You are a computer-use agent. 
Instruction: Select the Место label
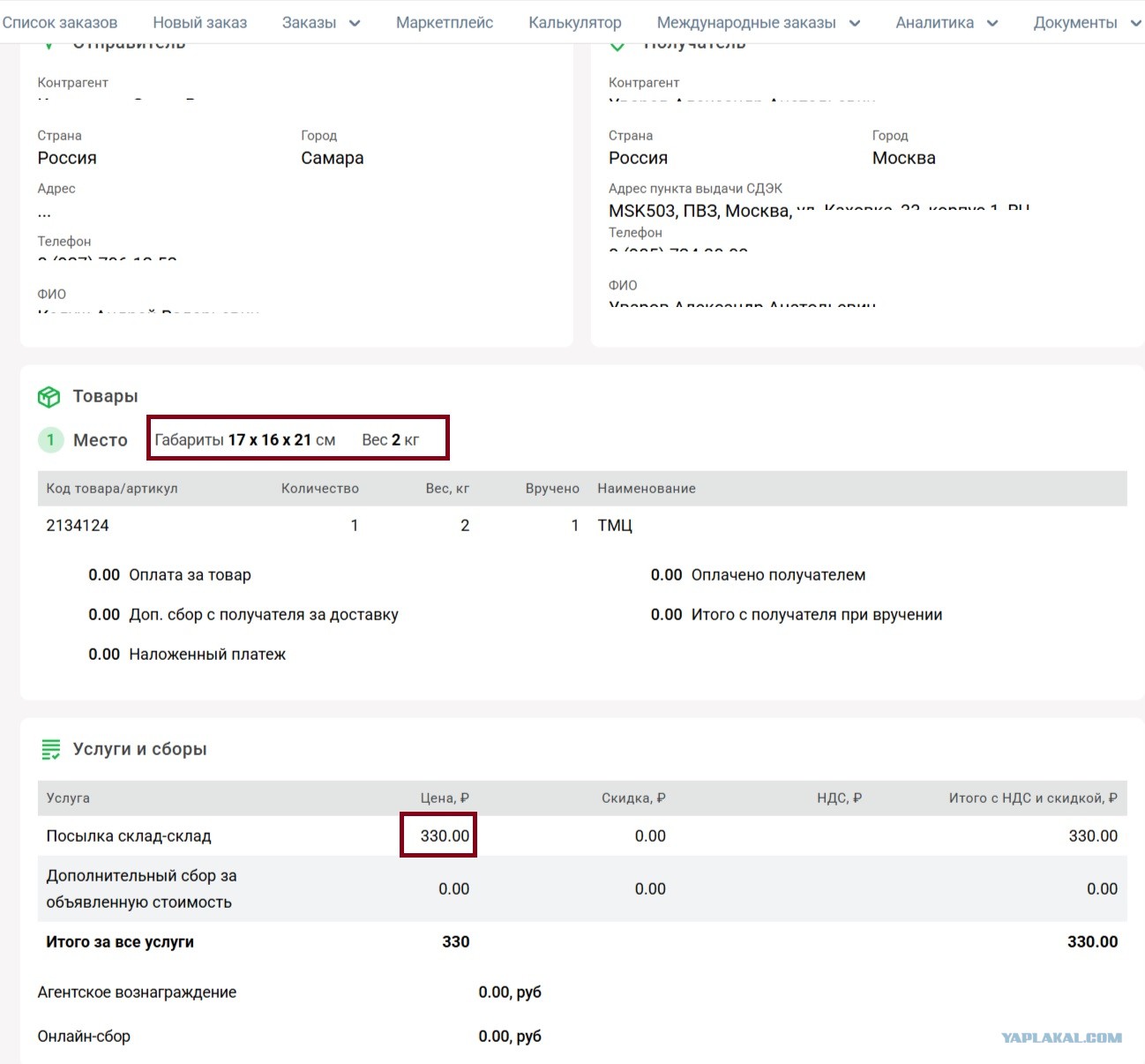tap(101, 440)
